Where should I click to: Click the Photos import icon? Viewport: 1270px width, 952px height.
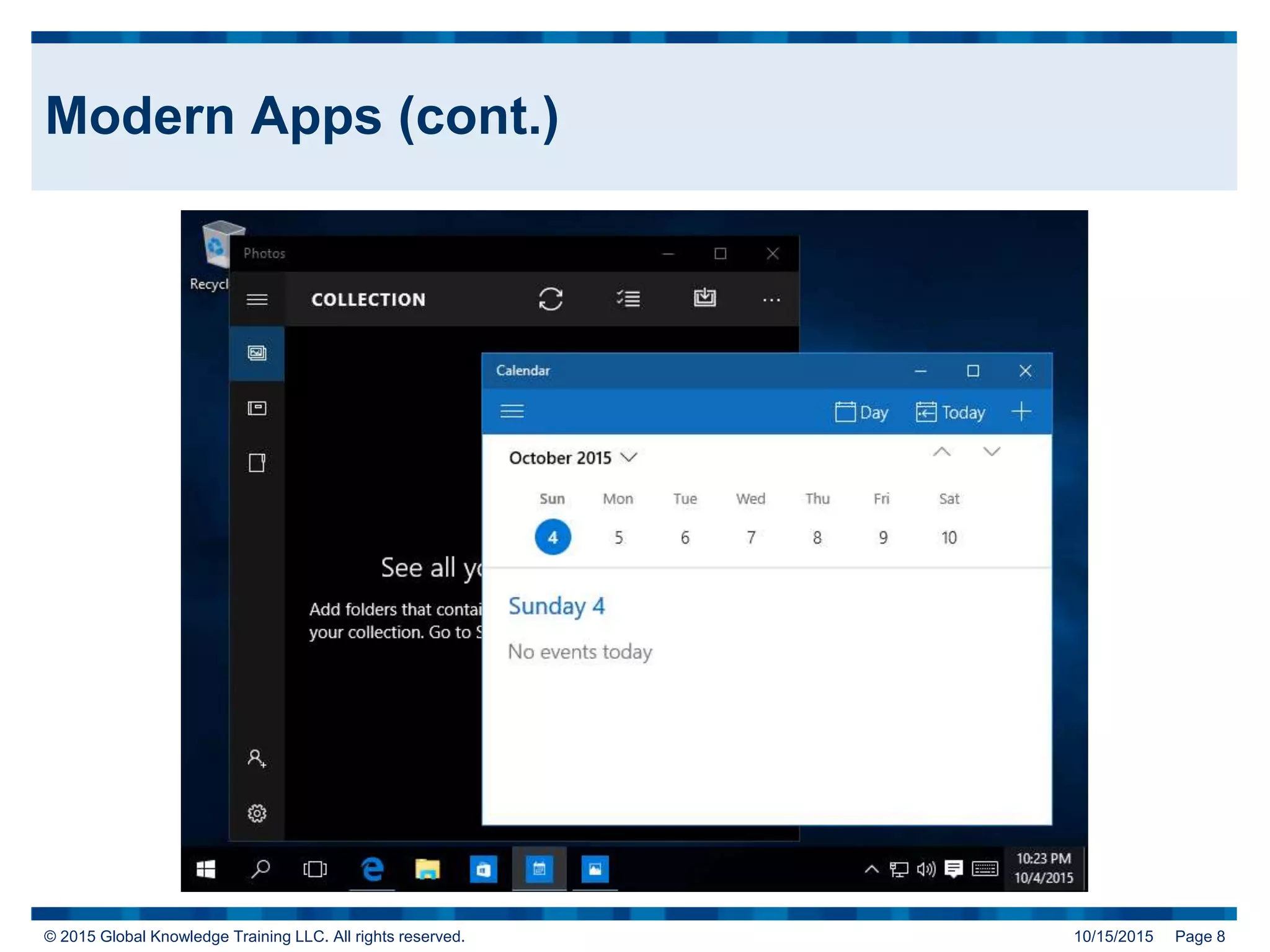[704, 298]
